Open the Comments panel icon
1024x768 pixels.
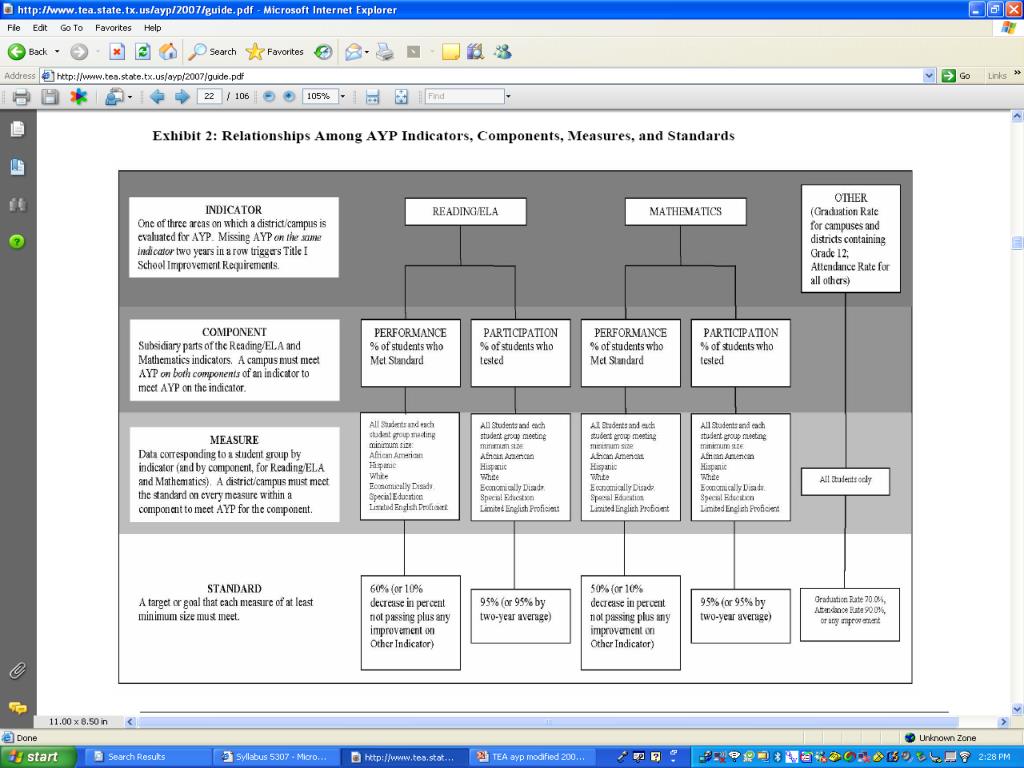(x=18, y=708)
